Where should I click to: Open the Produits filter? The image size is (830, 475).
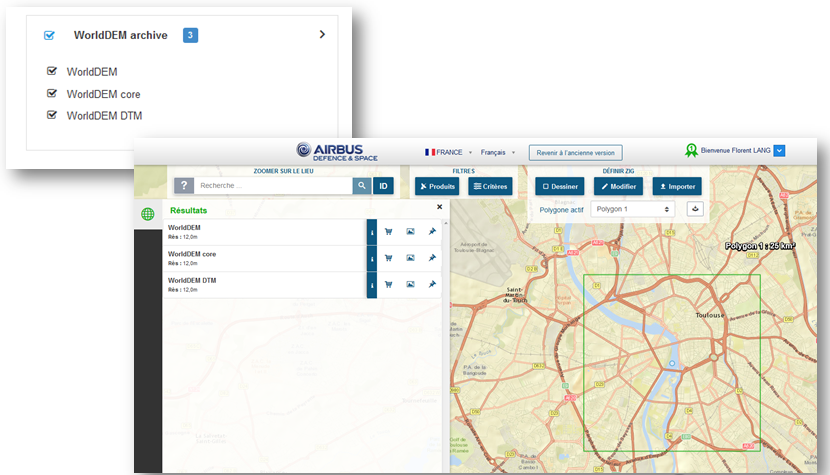click(x=437, y=186)
